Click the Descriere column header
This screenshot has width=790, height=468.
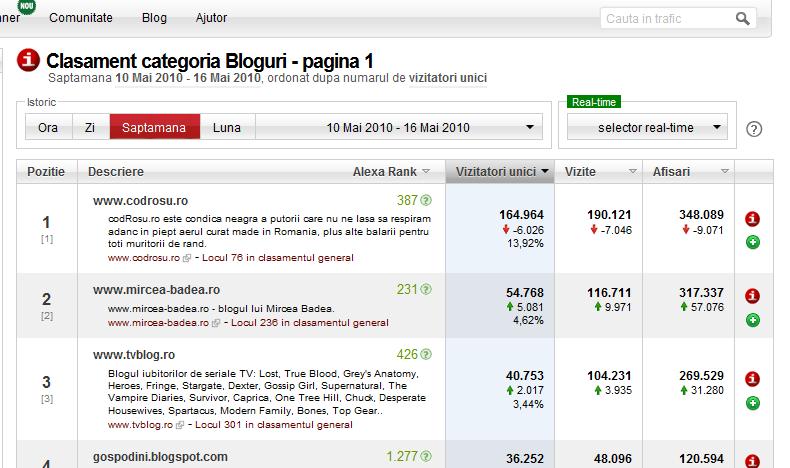116,172
